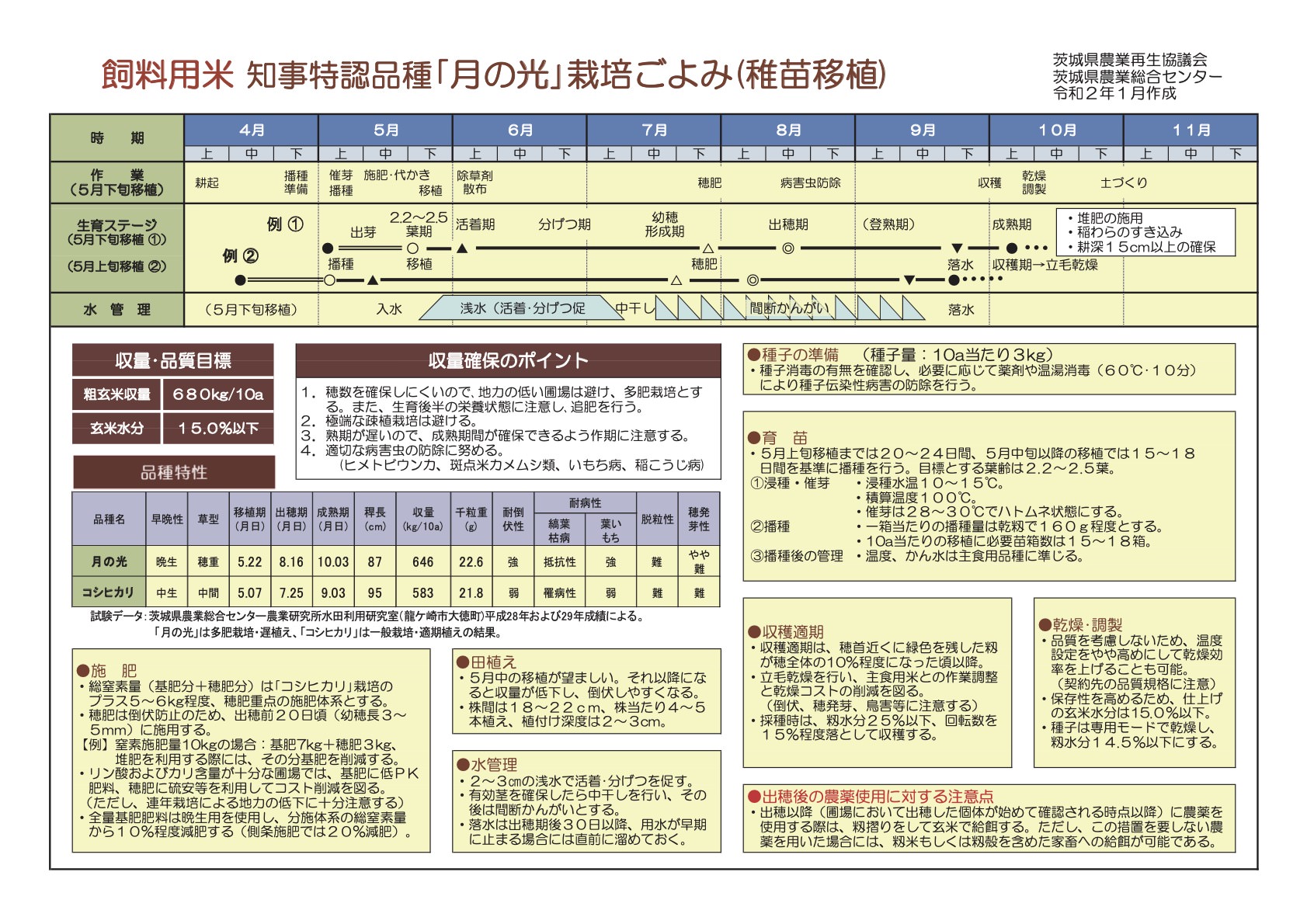The image size is (1307, 924).
Task: Click 耕起 in the work row
Action: pyautogui.click(x=207, y=182)
